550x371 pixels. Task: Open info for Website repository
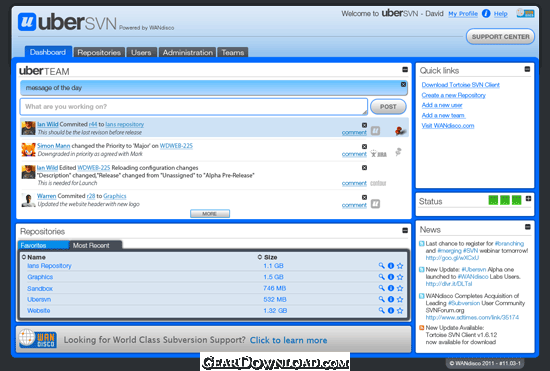coord(391,311)
